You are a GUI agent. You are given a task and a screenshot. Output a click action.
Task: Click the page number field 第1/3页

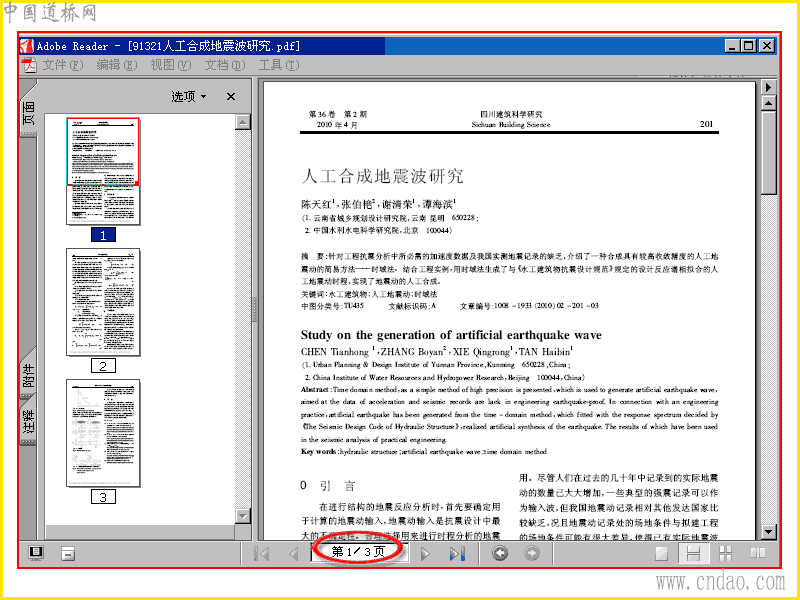(x=358, y=552)
